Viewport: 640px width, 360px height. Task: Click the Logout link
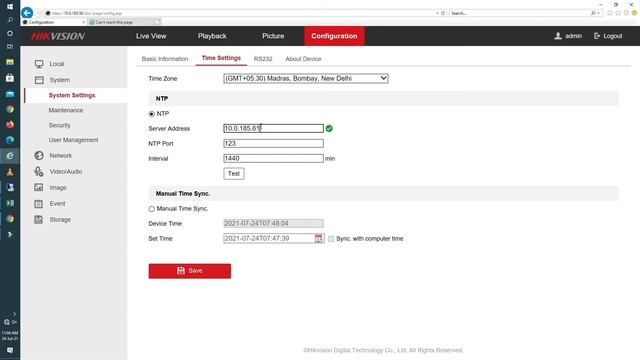[608, 36]
